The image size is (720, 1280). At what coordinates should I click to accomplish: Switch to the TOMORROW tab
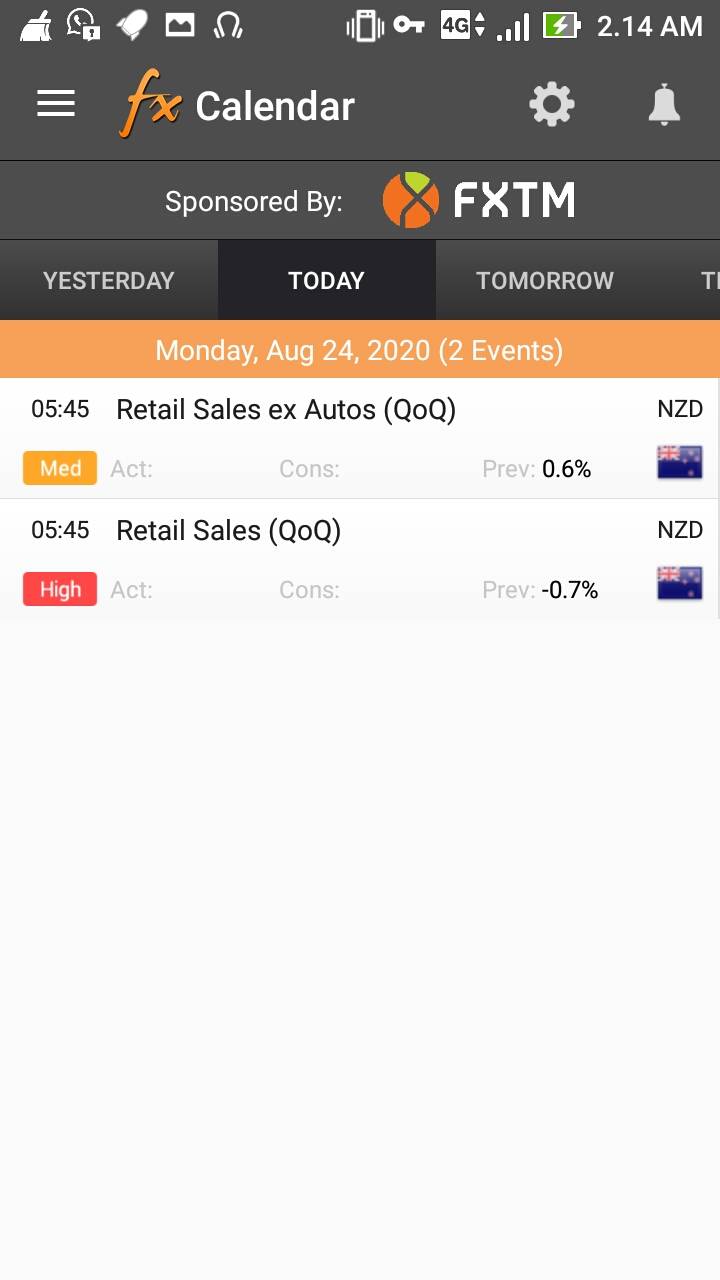pos(545,280)
